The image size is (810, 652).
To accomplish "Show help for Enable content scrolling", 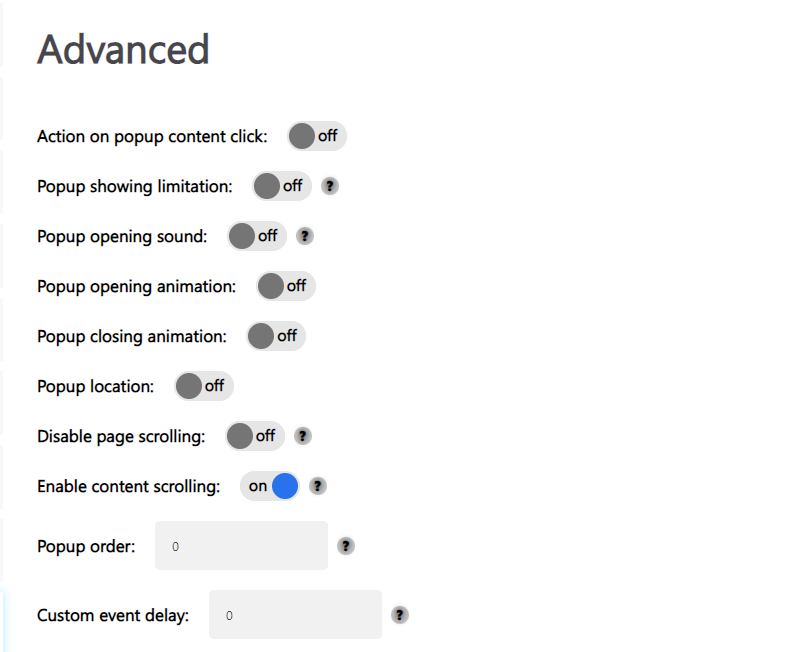I will click(x=317, y=486).
